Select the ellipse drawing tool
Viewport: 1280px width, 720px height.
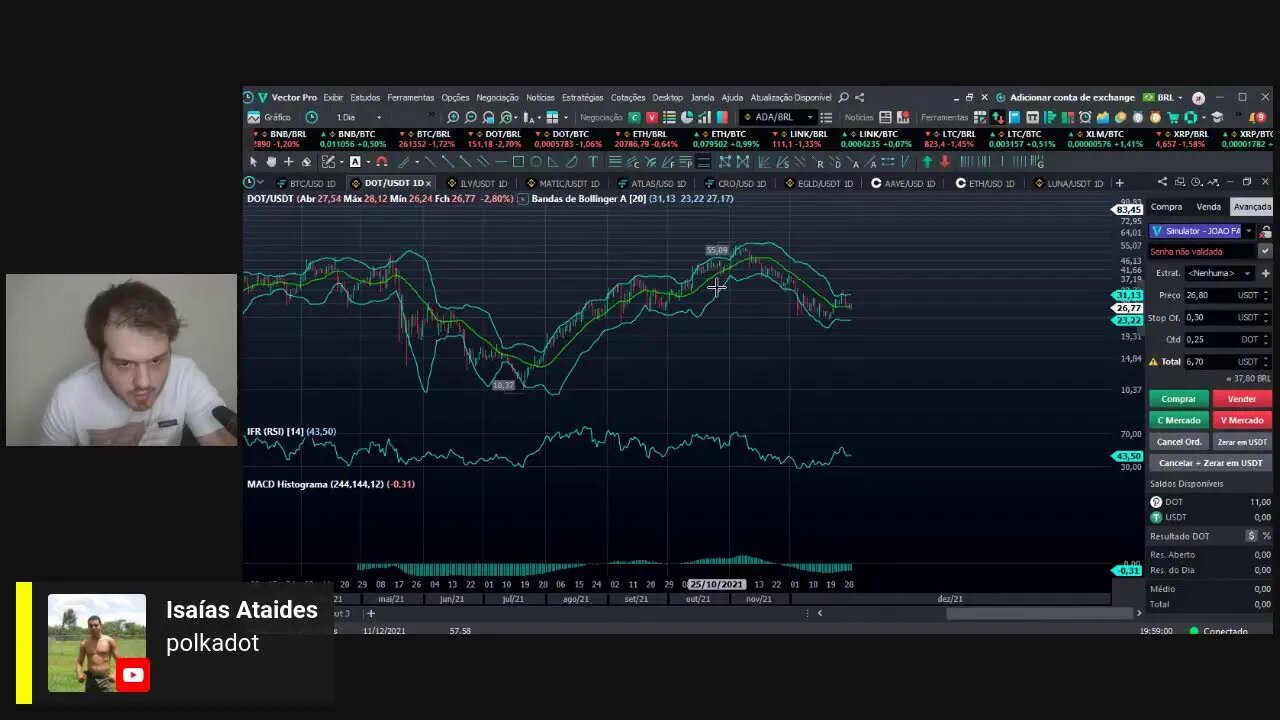coord(536,162)
